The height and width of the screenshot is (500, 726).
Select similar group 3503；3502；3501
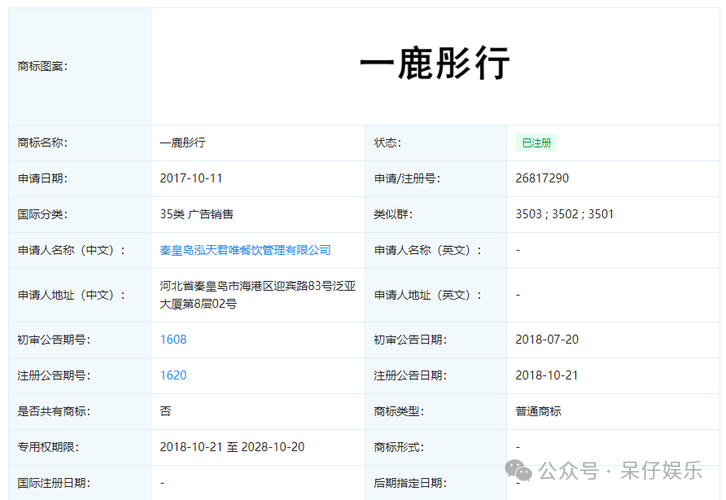(564, 214)
